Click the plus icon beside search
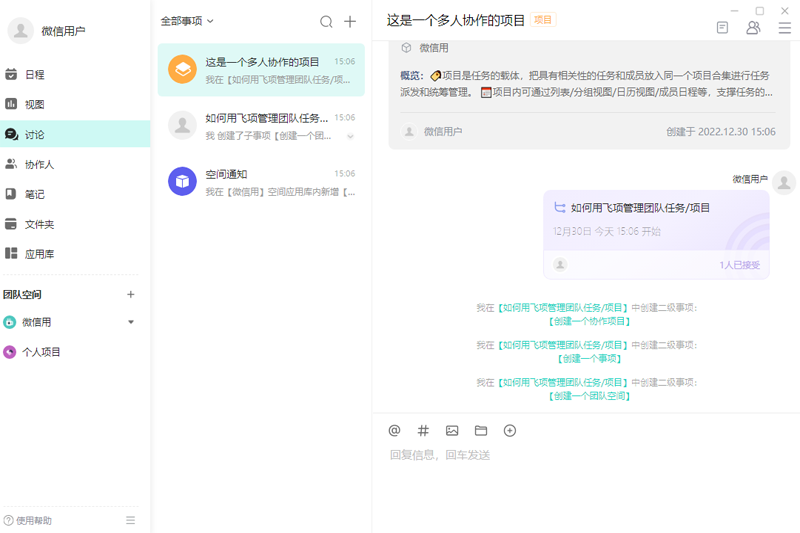This screenshot has height=533, width=800. coord(350,21)
